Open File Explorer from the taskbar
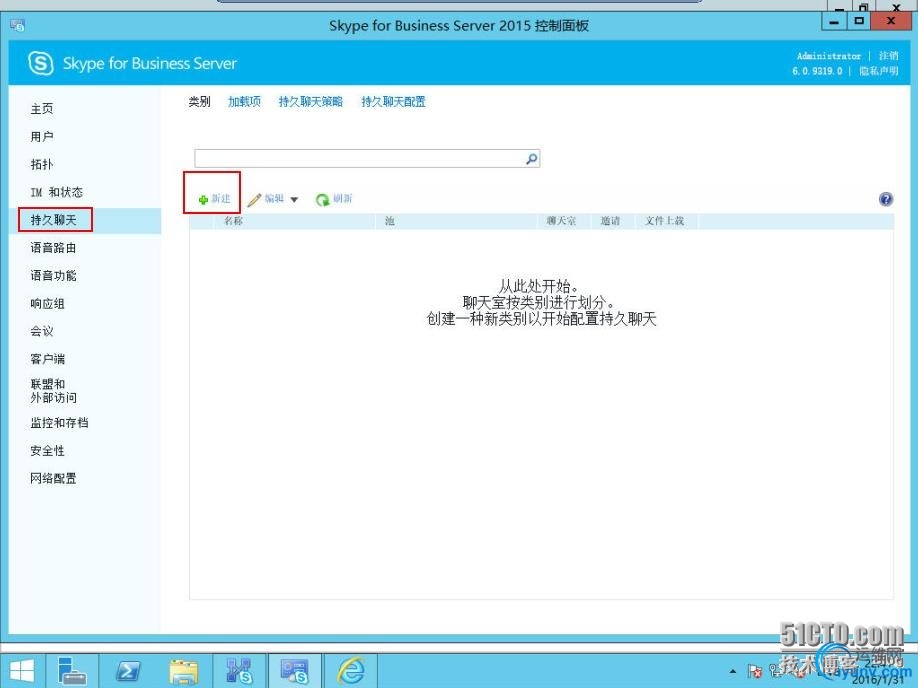 (184, 671)
